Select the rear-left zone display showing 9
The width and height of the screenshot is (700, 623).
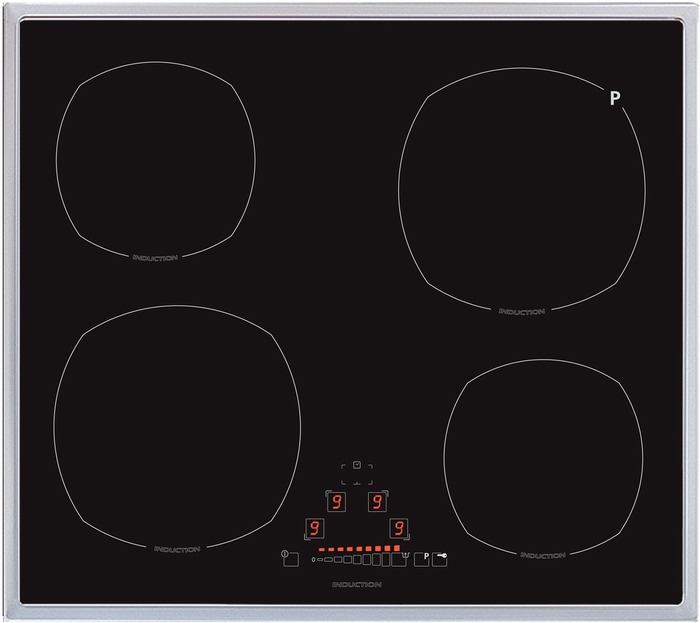click(x=335, y=501)
